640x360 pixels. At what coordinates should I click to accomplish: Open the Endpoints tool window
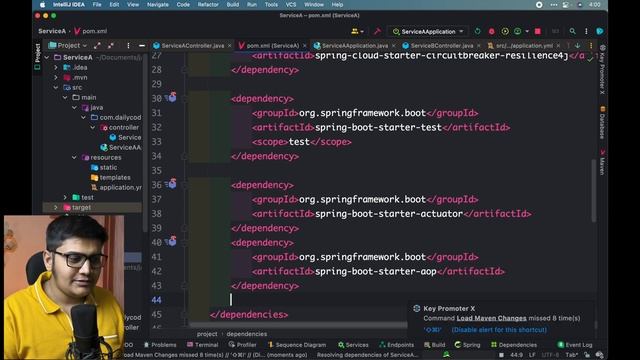coord(397,345)
